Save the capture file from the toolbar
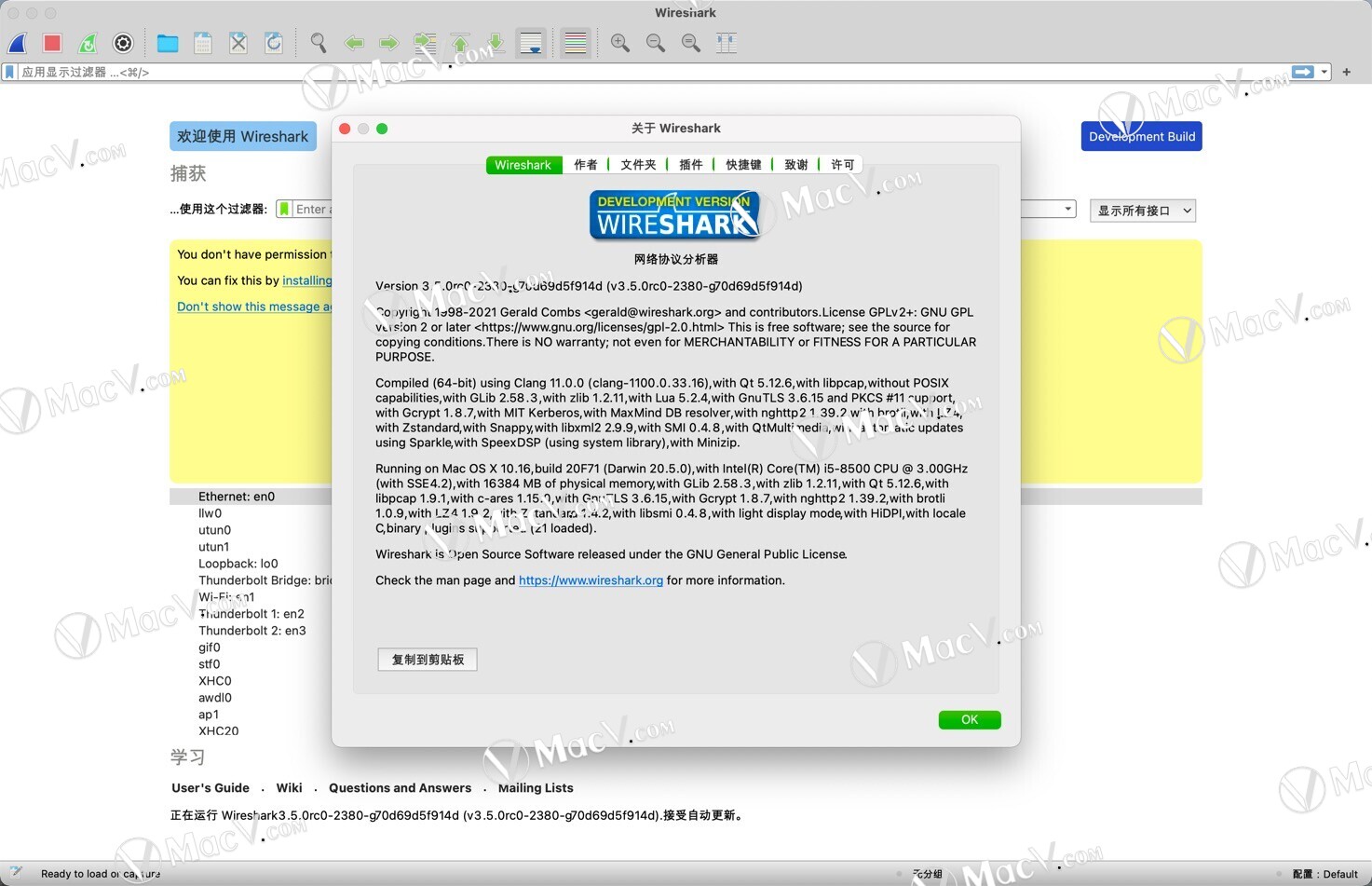 [x=203, y=43]
